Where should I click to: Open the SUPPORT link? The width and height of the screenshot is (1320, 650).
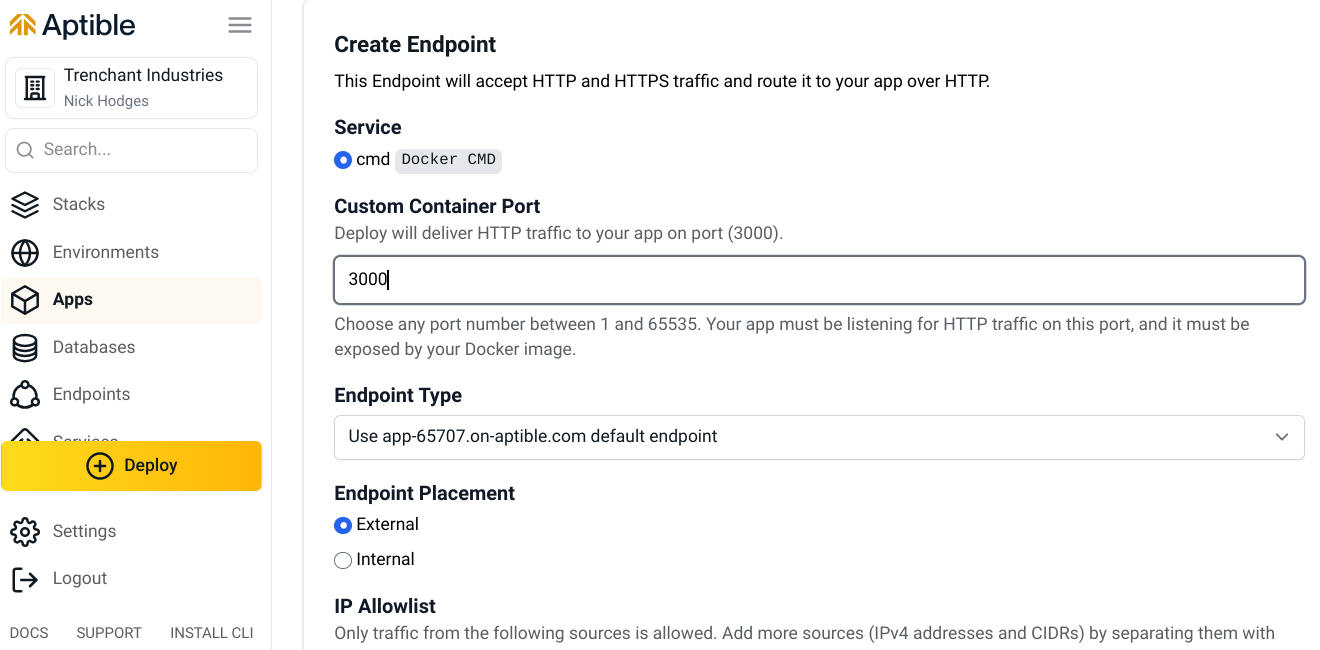click(109, 633)
